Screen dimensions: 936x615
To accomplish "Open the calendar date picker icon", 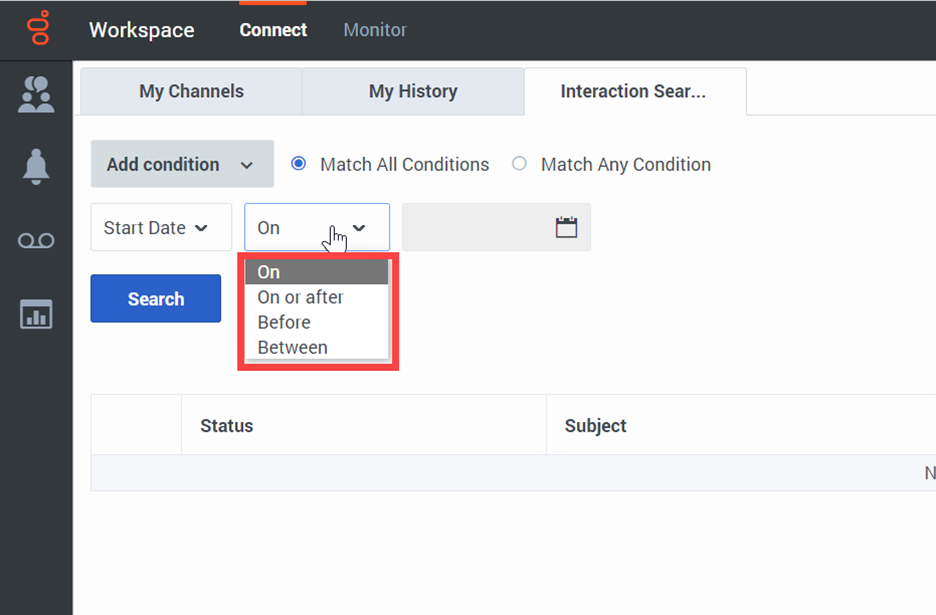I will 567,227.
